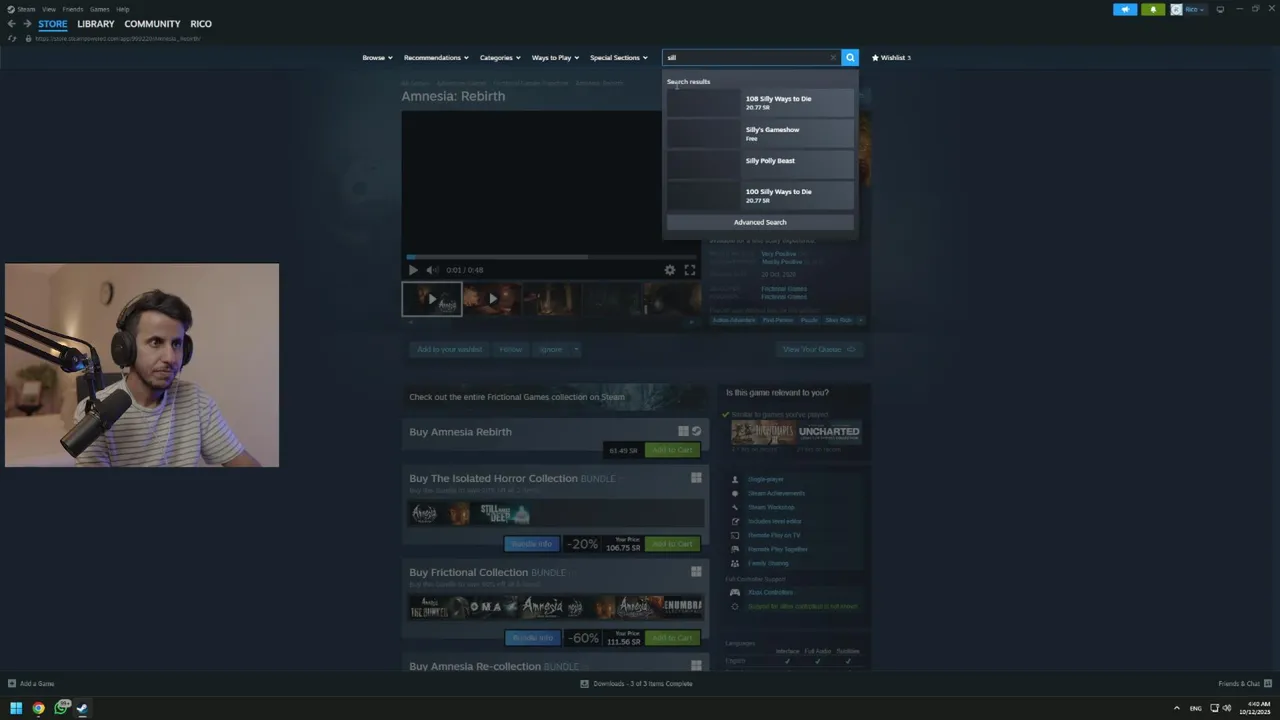
Task: Show hidden system tray icons chevron
Action: tap(1176, 708)
